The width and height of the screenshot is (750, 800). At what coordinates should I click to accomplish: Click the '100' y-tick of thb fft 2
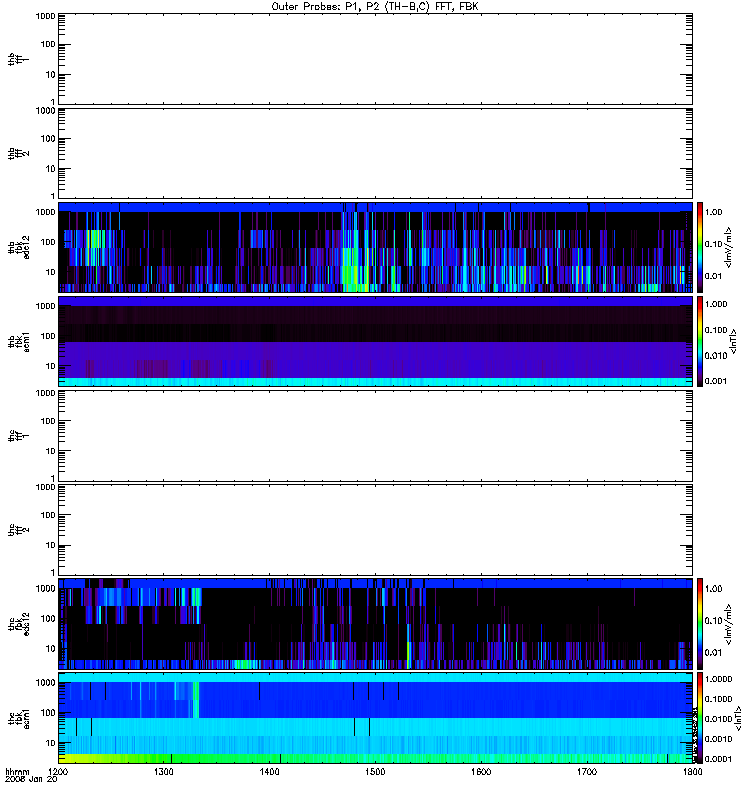(x=48, y=139)
